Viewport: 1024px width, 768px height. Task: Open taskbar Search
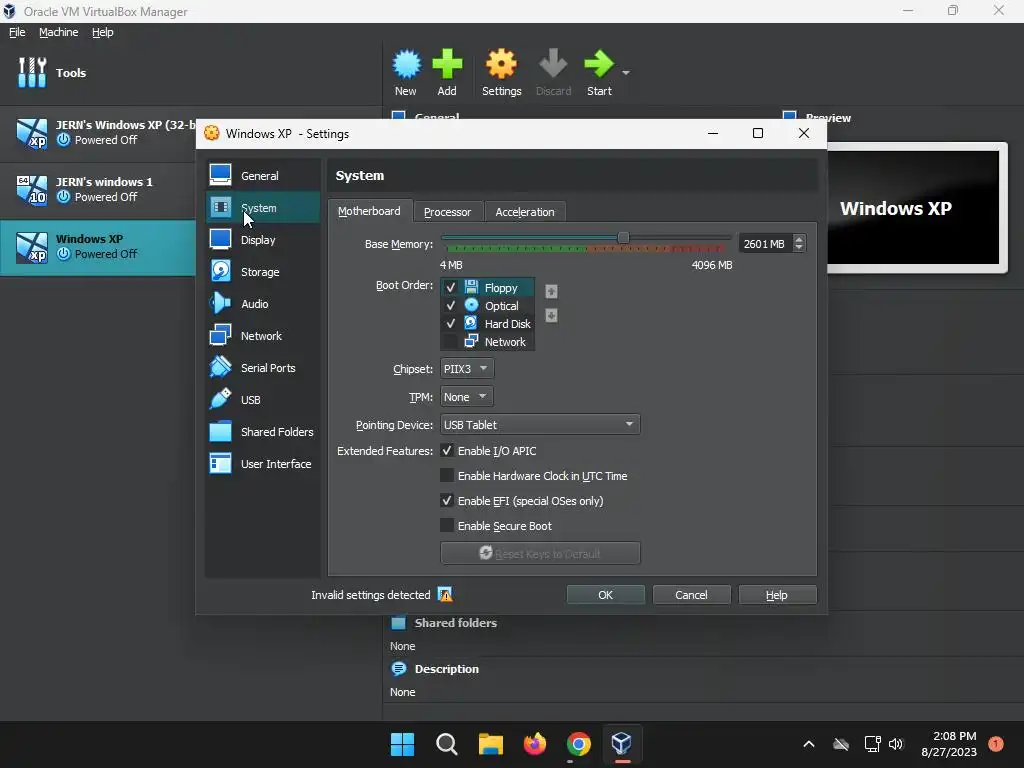tap(447, 744)
